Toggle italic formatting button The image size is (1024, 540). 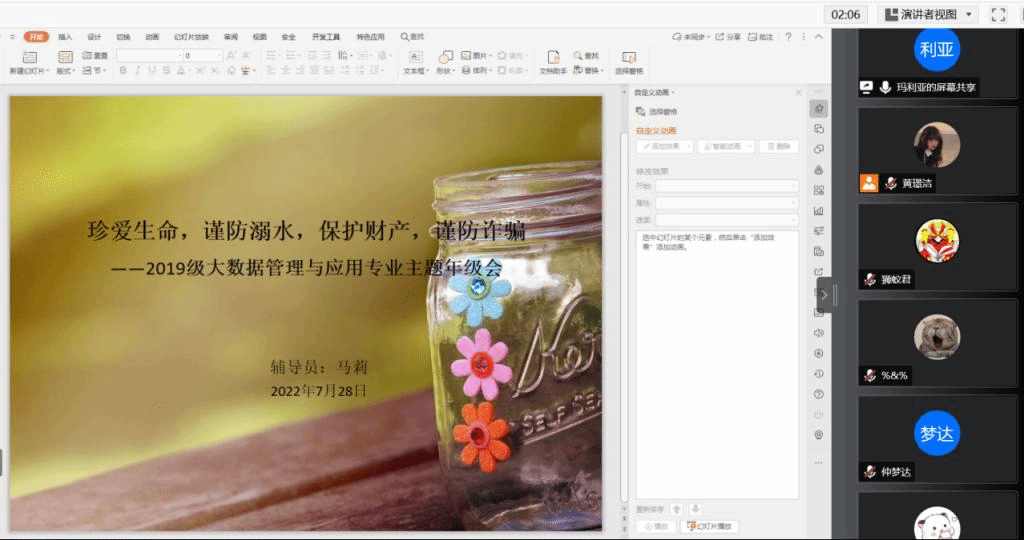137,71
